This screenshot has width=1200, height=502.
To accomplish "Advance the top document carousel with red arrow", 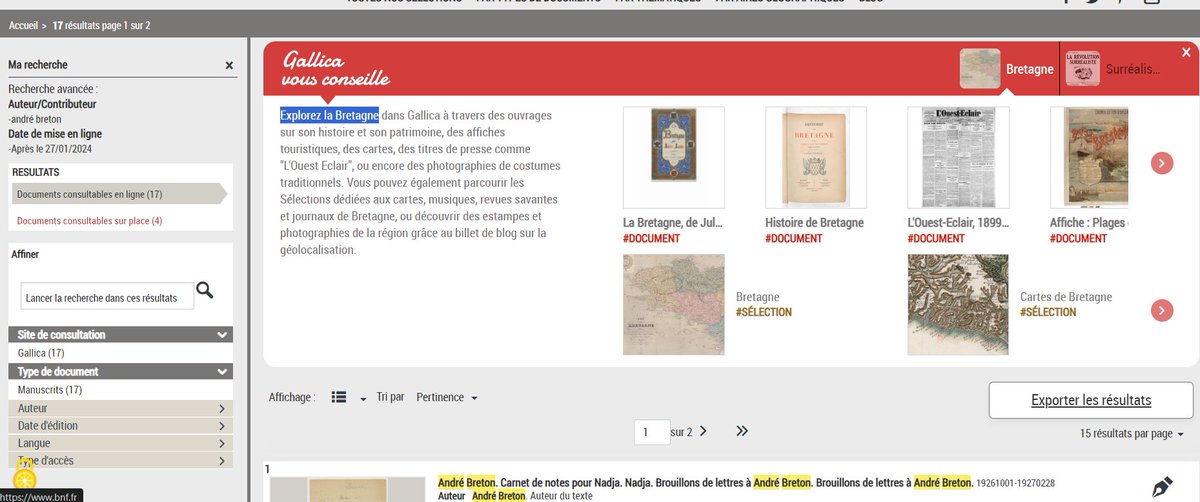I will pos(1161,163).
